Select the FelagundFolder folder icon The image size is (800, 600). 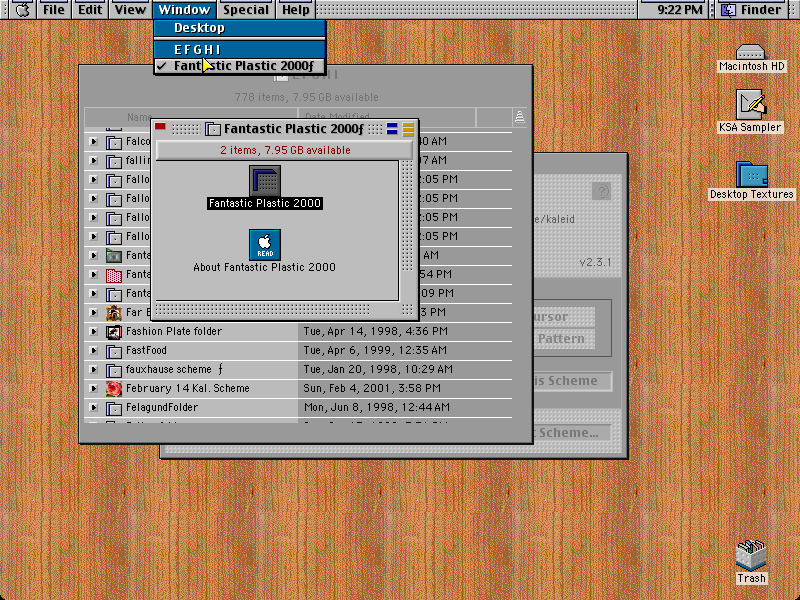113,408
